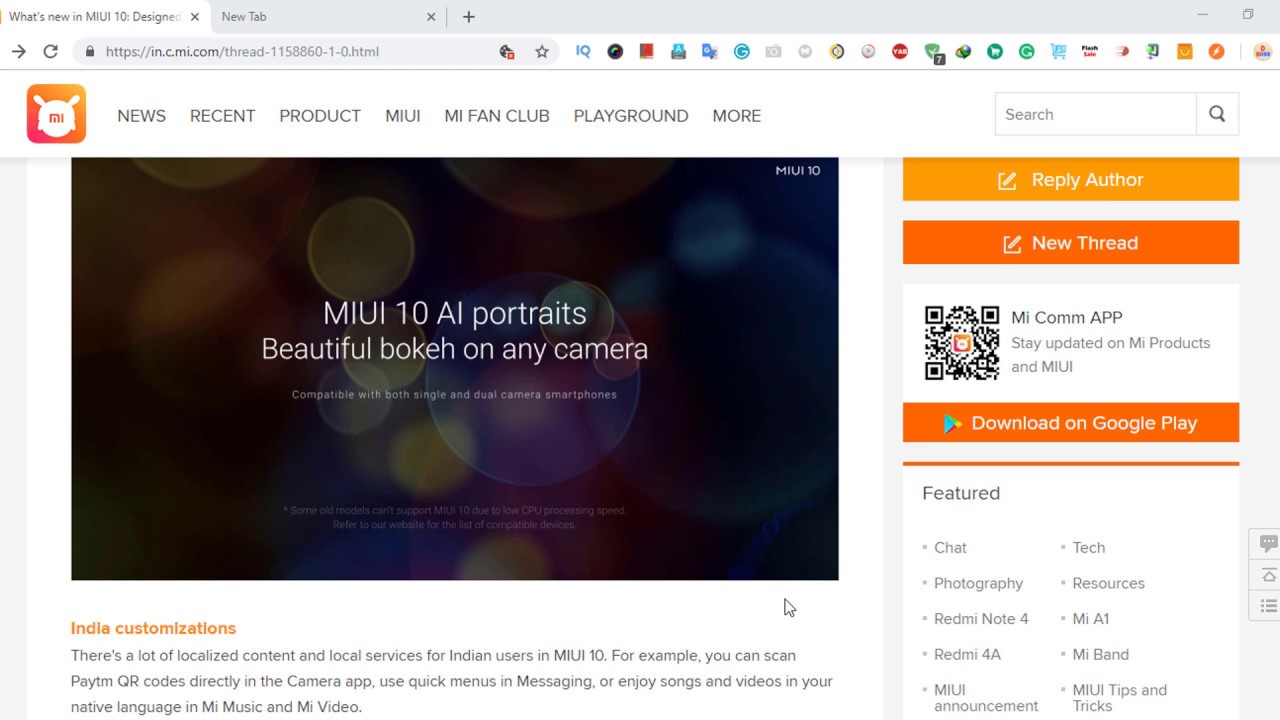Click the Mi Comm APP QR code
Image resolution: width=1280 pixels, height=720 pixels.
(962, 343)
